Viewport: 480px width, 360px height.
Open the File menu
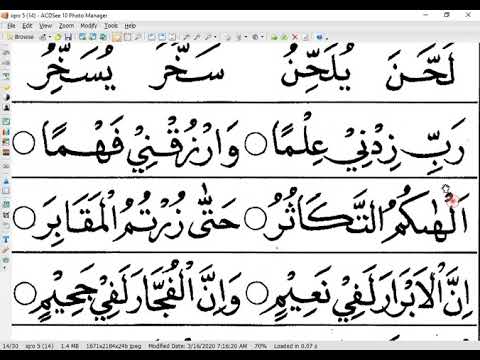[11, 26]
